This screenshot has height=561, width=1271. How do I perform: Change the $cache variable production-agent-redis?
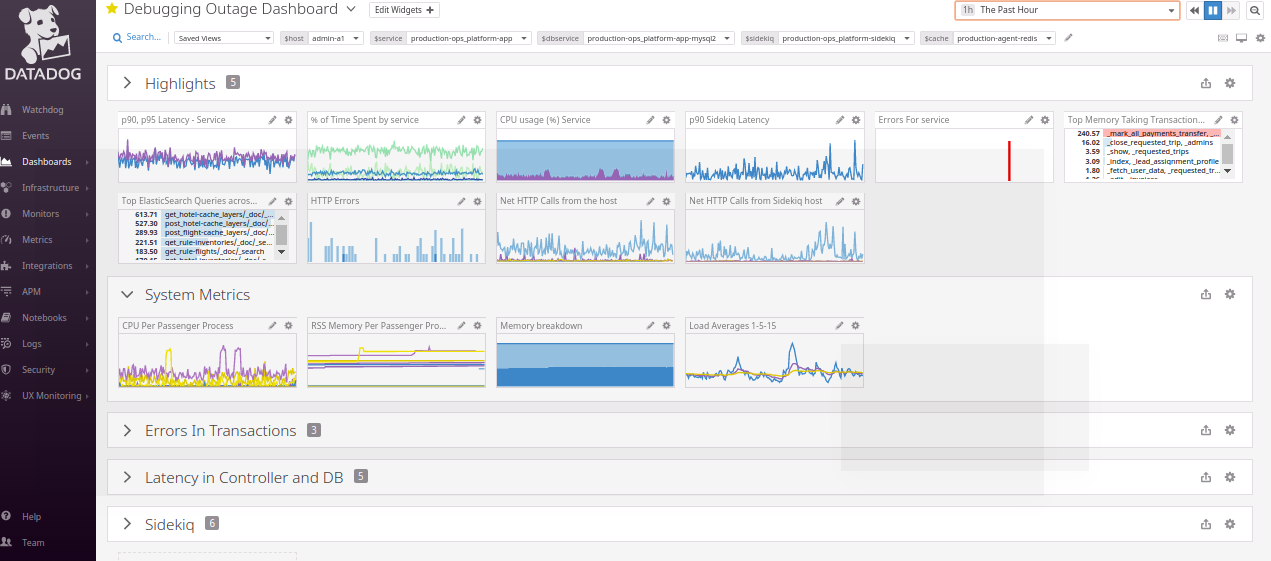1005,38
